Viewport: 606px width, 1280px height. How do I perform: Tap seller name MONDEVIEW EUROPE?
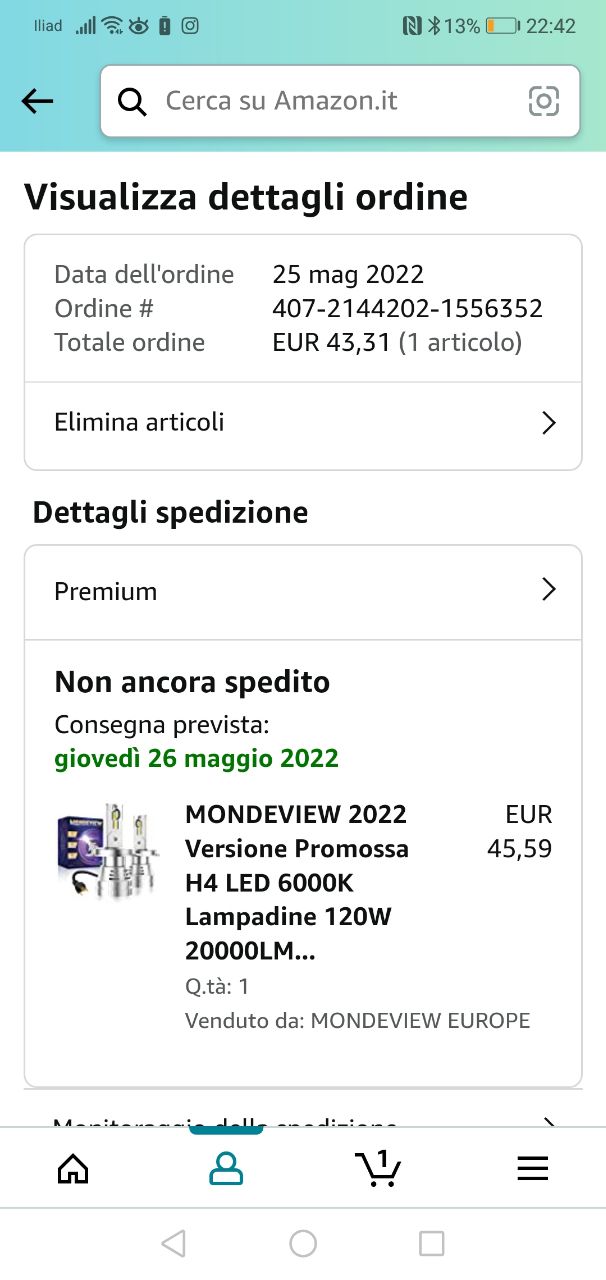click(420, 1021)
